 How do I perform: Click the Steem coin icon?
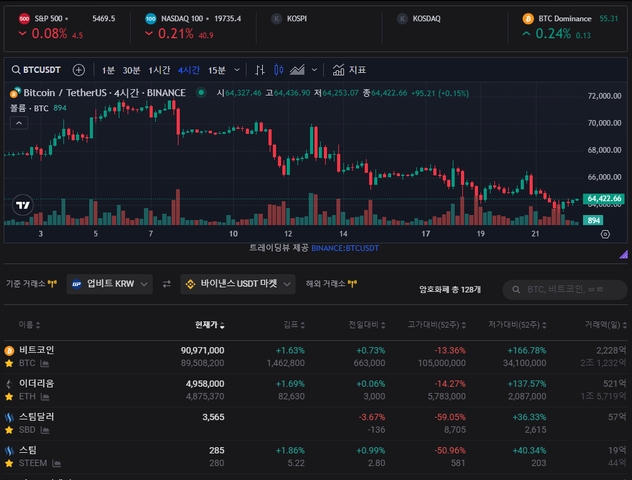[9, 451]
